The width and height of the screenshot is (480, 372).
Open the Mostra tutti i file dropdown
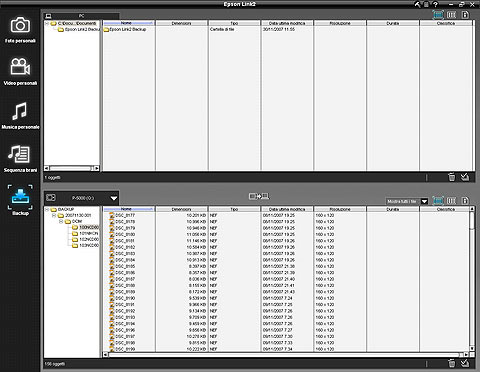(x=424, y=201)
